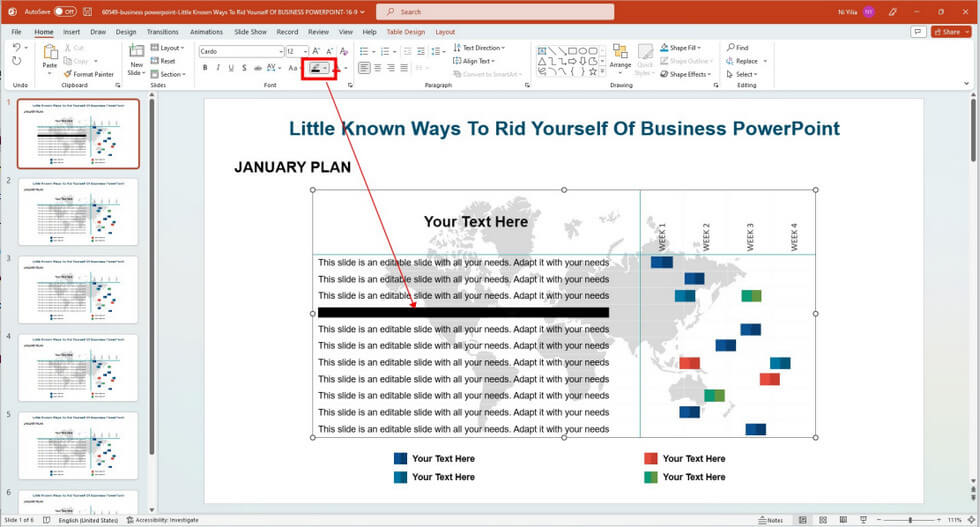The width and height of the screenshot is (980, 527).
Task: Switch to the Design tab
Action: click(126, 32)
